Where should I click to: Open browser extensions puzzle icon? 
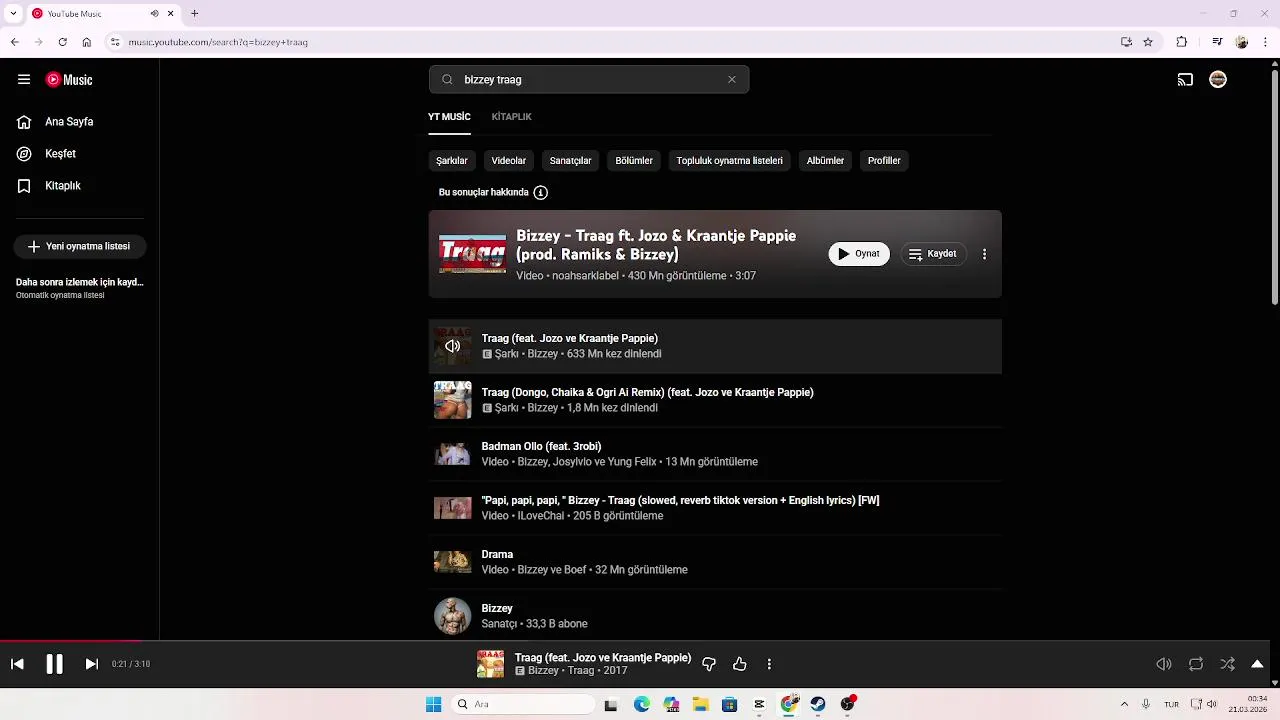coord(1182,42)
